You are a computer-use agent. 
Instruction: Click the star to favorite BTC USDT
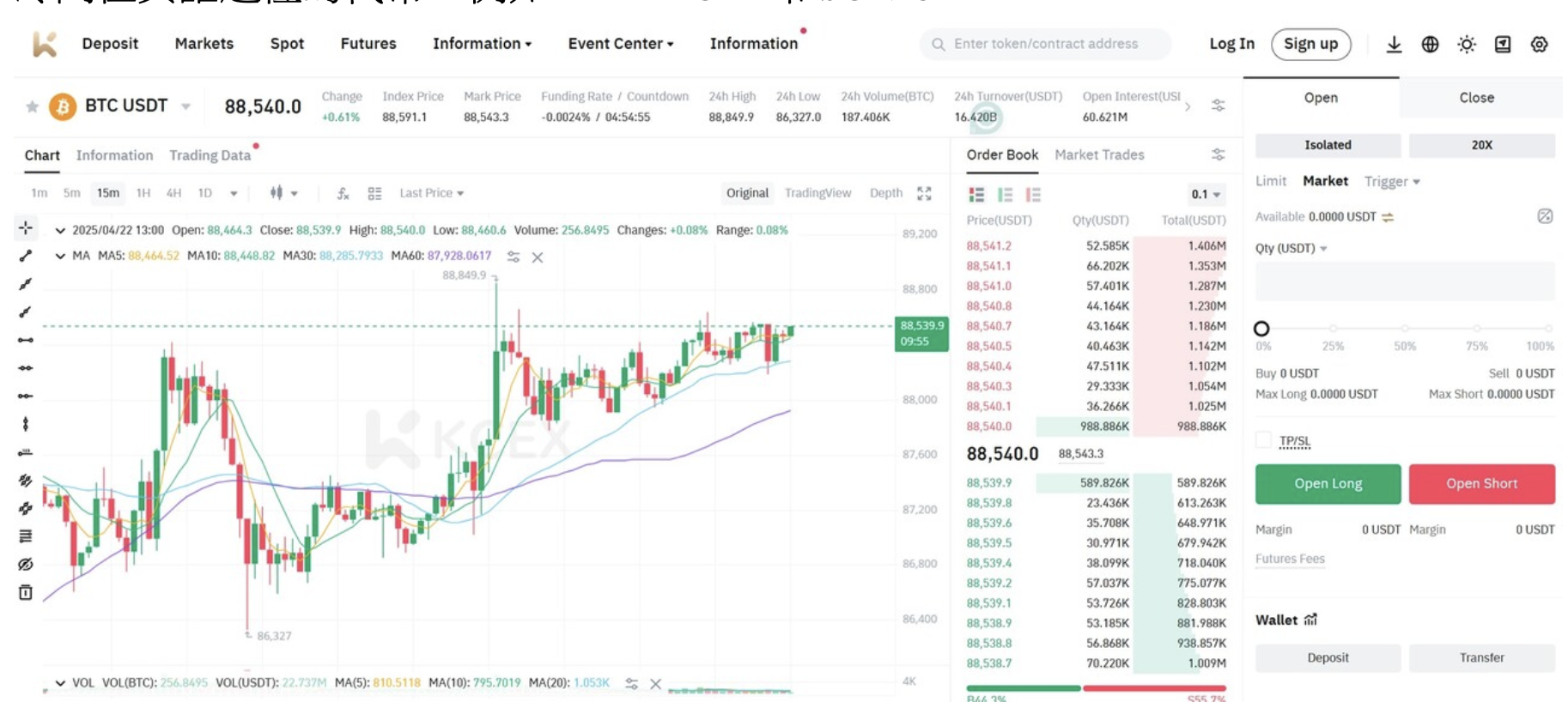[x=33, y=106]
